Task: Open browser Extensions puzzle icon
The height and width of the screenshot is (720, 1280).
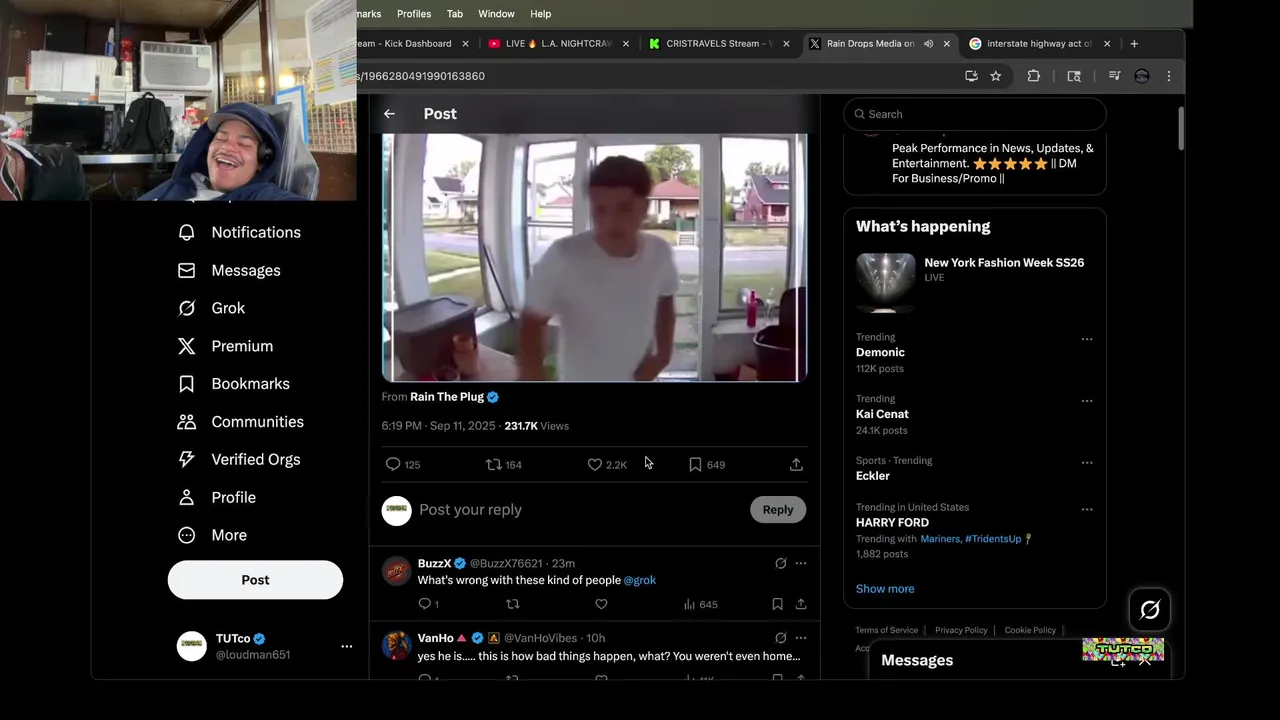Action: [1034, 76]
